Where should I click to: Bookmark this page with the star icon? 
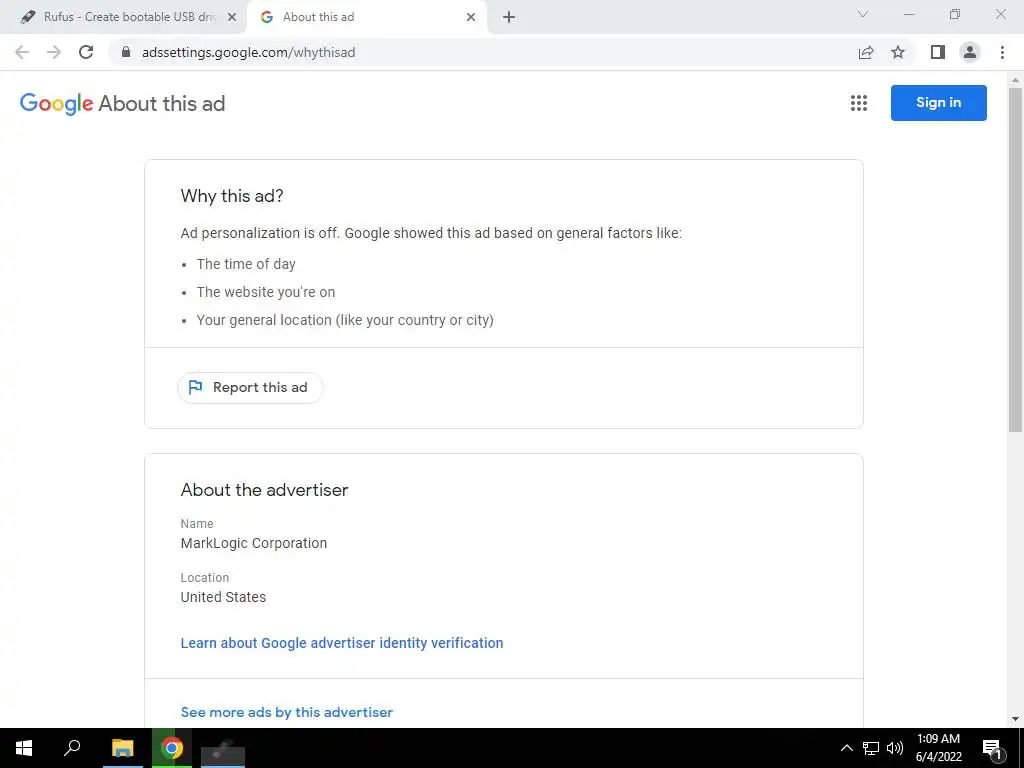coord(898,52)
